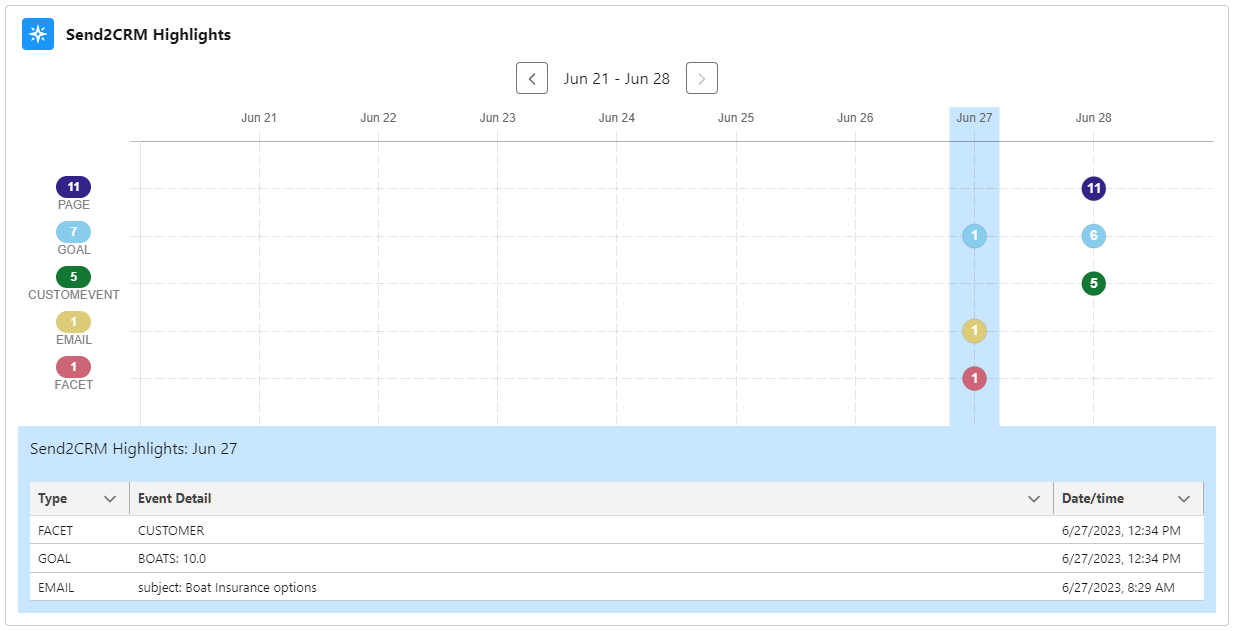Open the Type column dropdown chevron
The image size is (1234, 631).
[x=110, y=499]
